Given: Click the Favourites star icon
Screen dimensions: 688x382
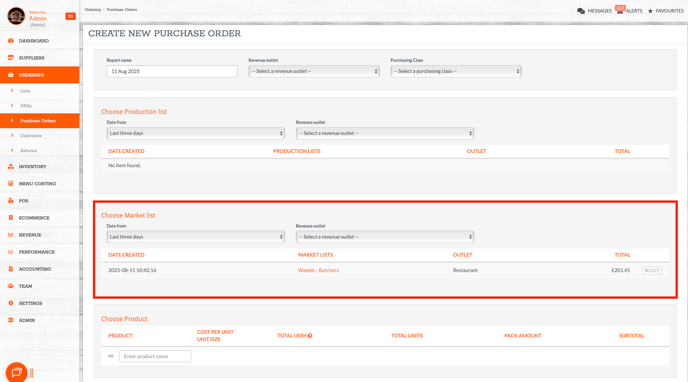Looking at the screenshot, I should coord(650,11).
